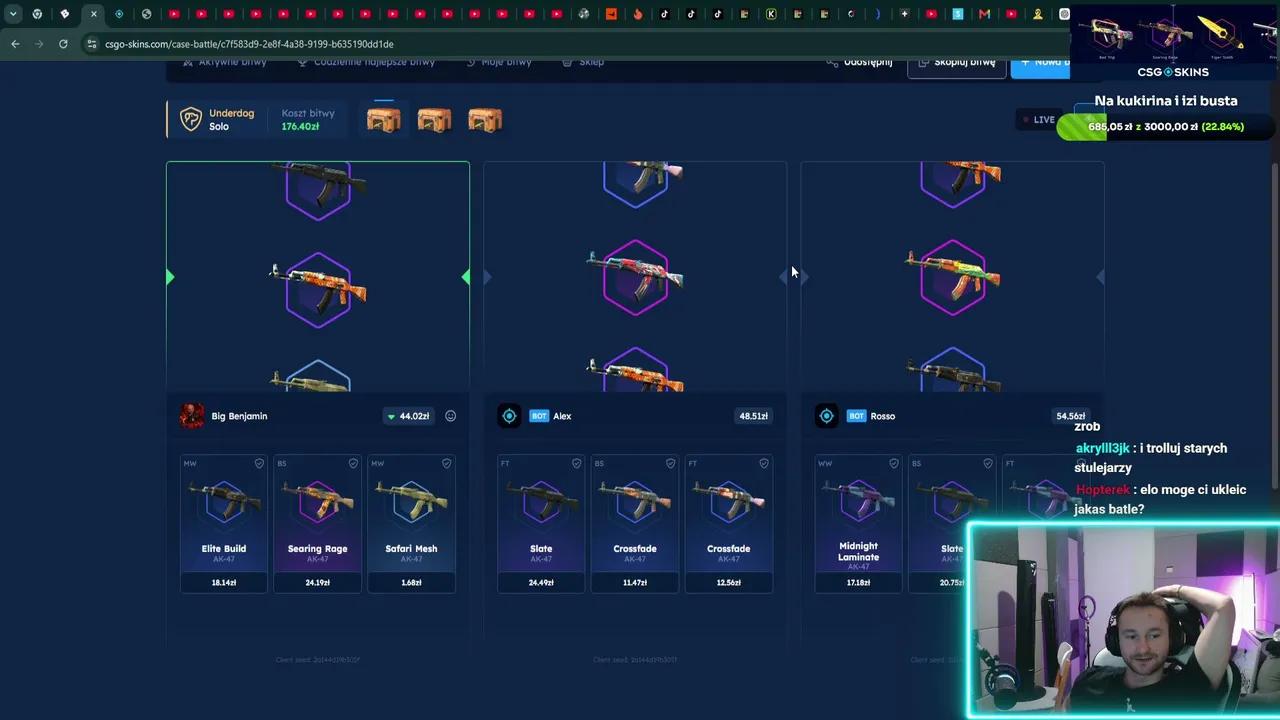The height and width of the screenshot is (720, 1280).
Task: Click the red LIVE indicator
Action: 1038,120
